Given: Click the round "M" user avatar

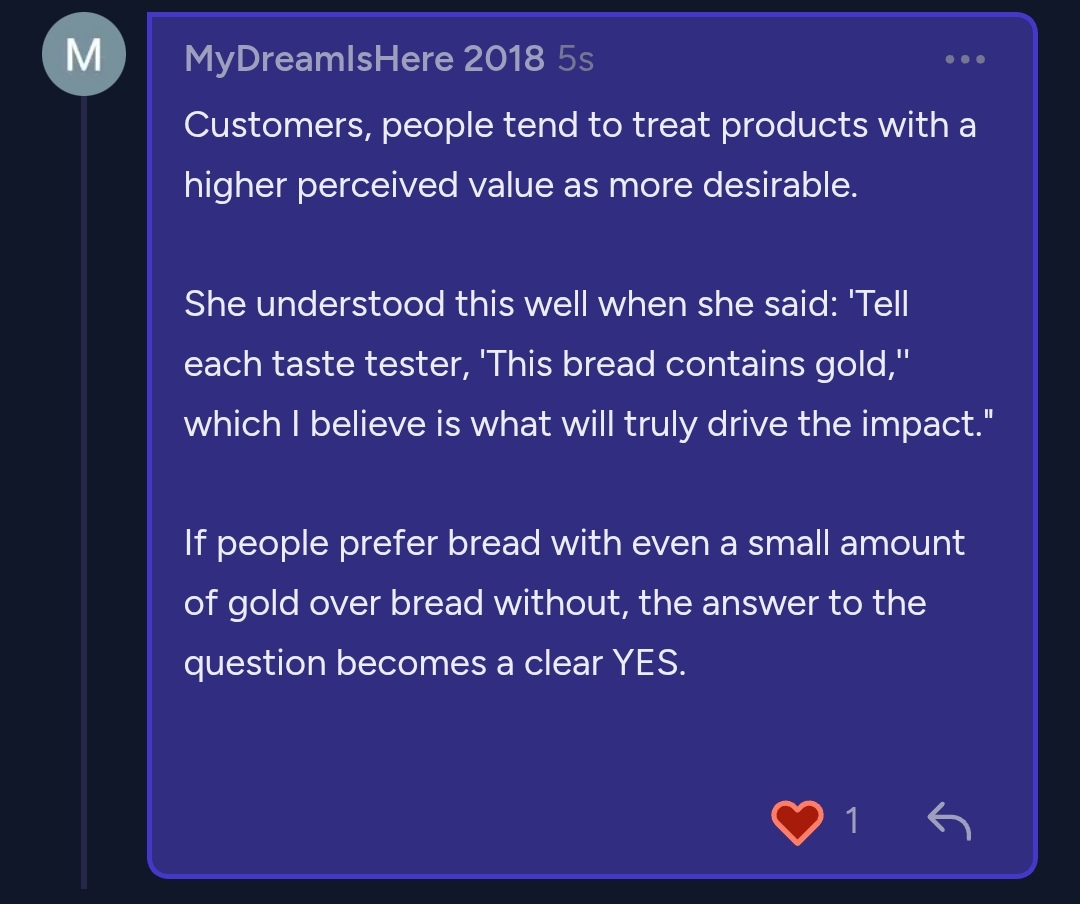Looking at the screenshot, I should pyautogui.click(x=83, y=54).
